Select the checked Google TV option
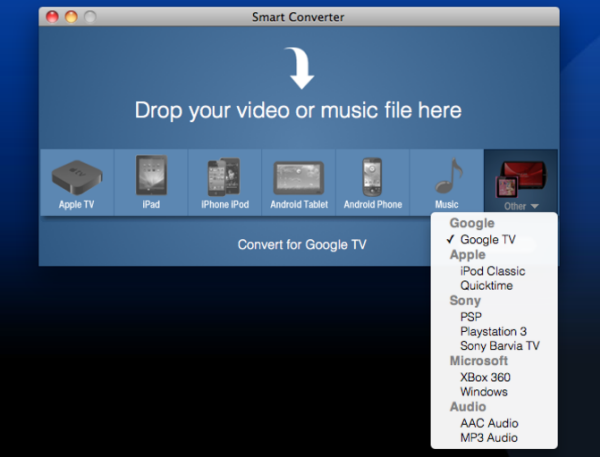Screen dimensions: 600x457 coord(488,240)
